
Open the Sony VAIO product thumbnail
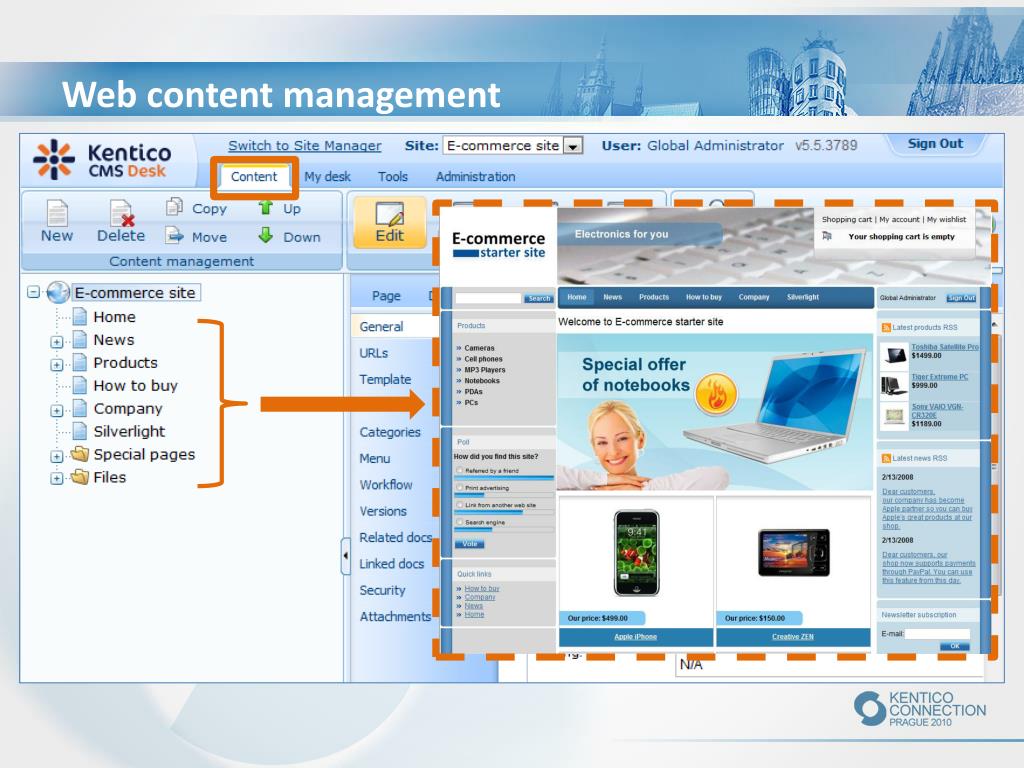[893, 415]
